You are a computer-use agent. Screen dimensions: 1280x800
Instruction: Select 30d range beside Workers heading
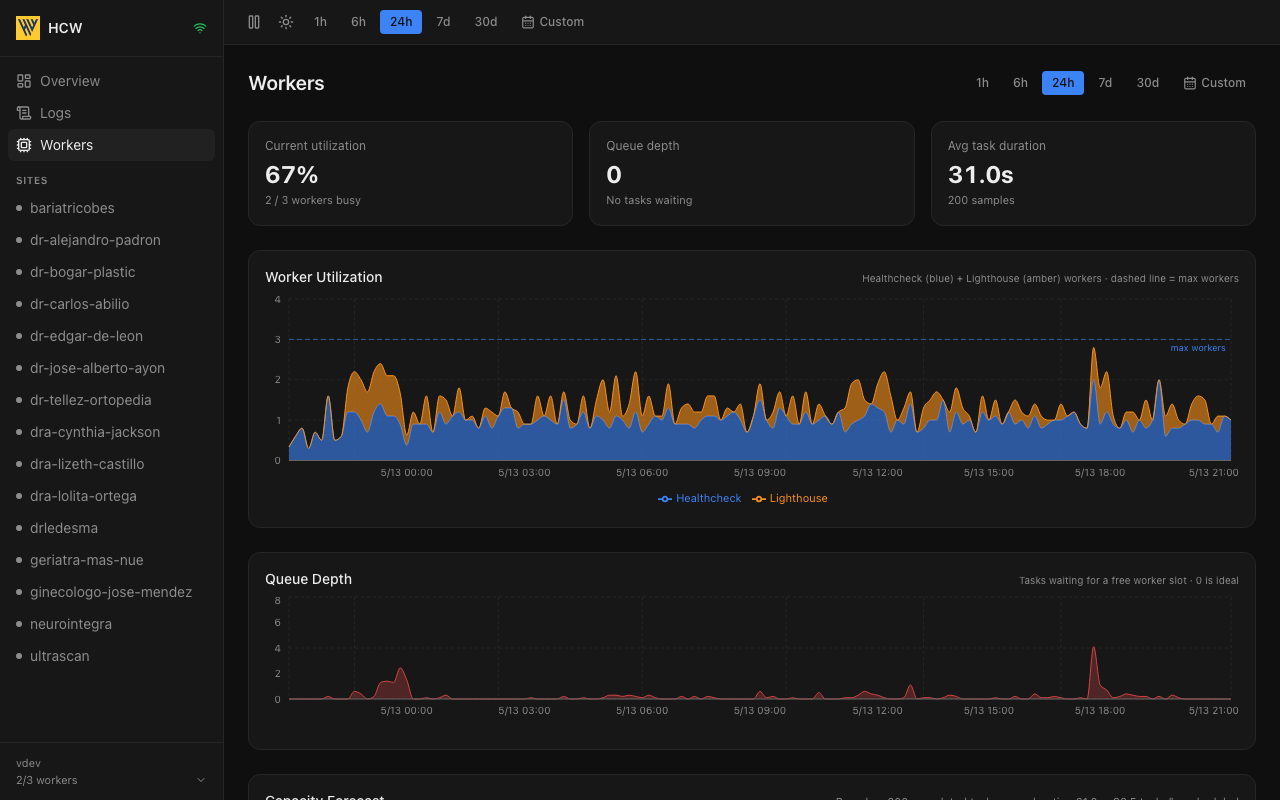1148,83
